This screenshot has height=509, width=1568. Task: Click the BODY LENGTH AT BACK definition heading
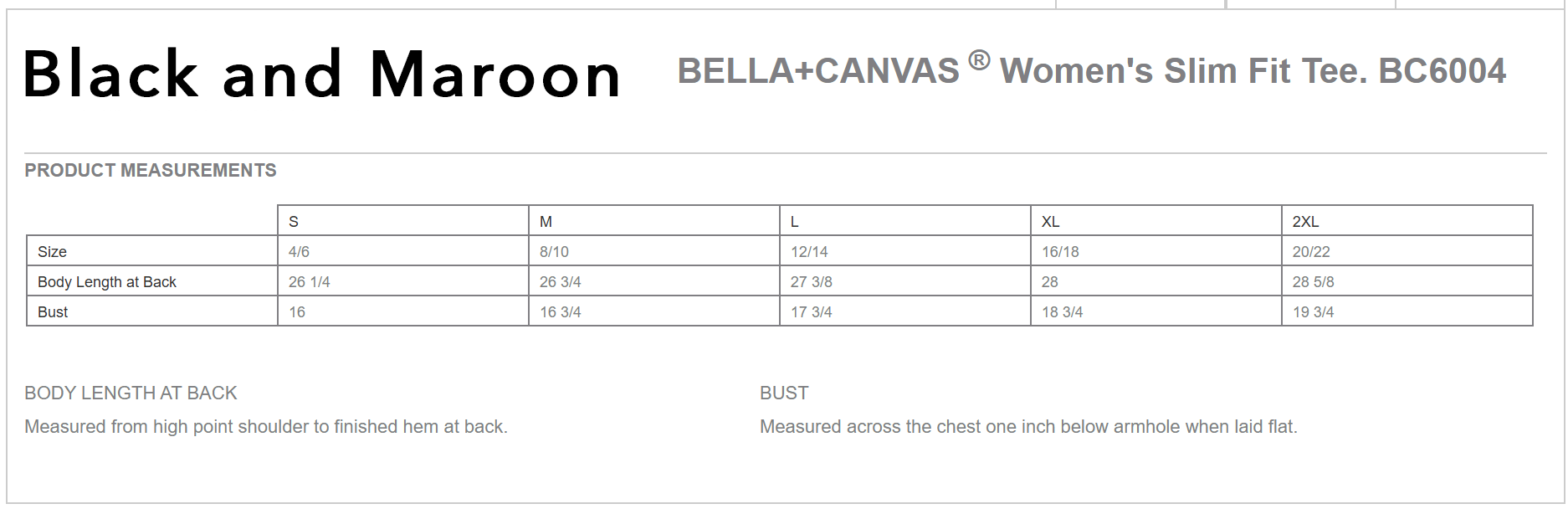tap(131, 393)
